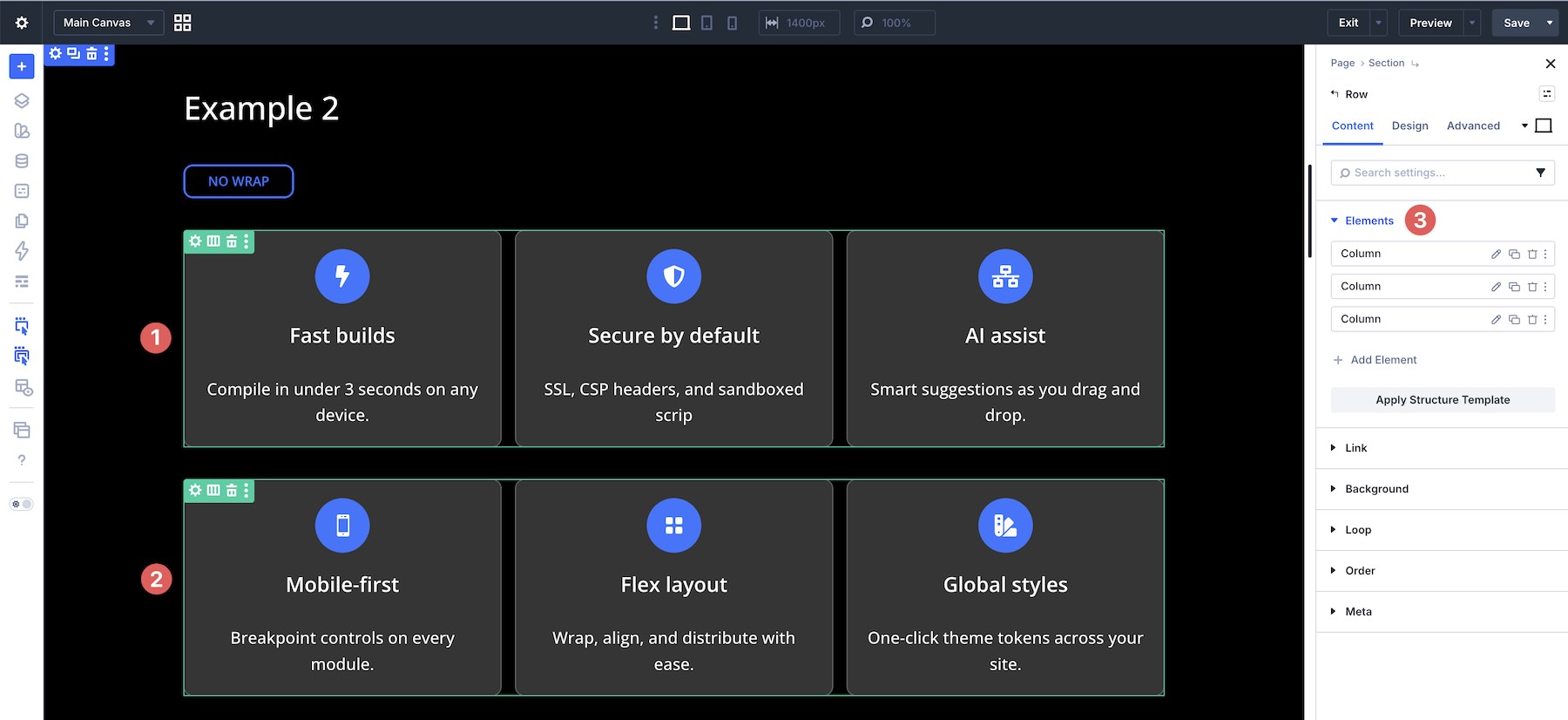Switch to tablet view icon
This screenshot has height=720, width=1568.
tap(706, 23)
